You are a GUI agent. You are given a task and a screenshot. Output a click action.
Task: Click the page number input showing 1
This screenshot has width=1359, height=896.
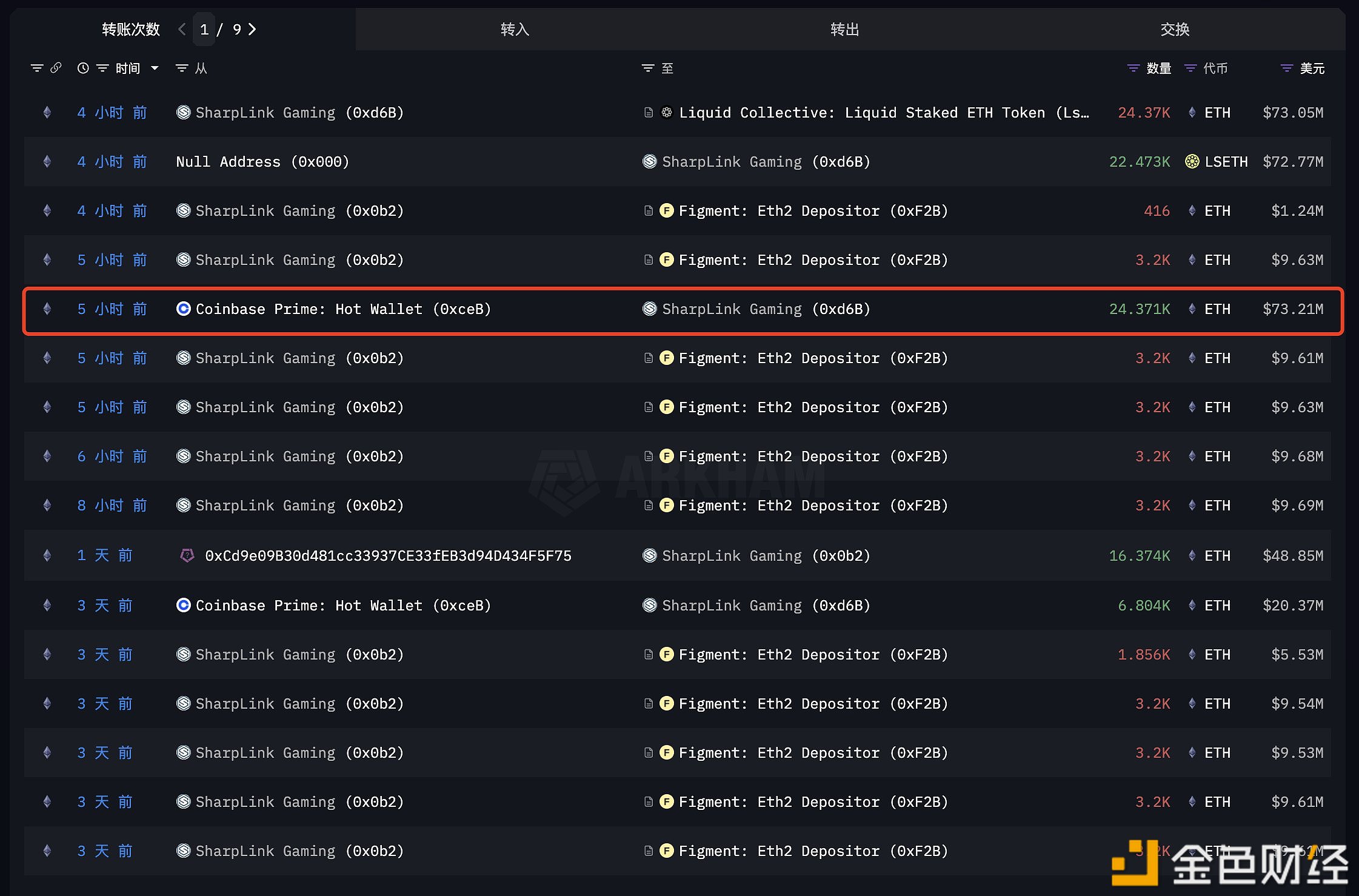coord(204,29)
